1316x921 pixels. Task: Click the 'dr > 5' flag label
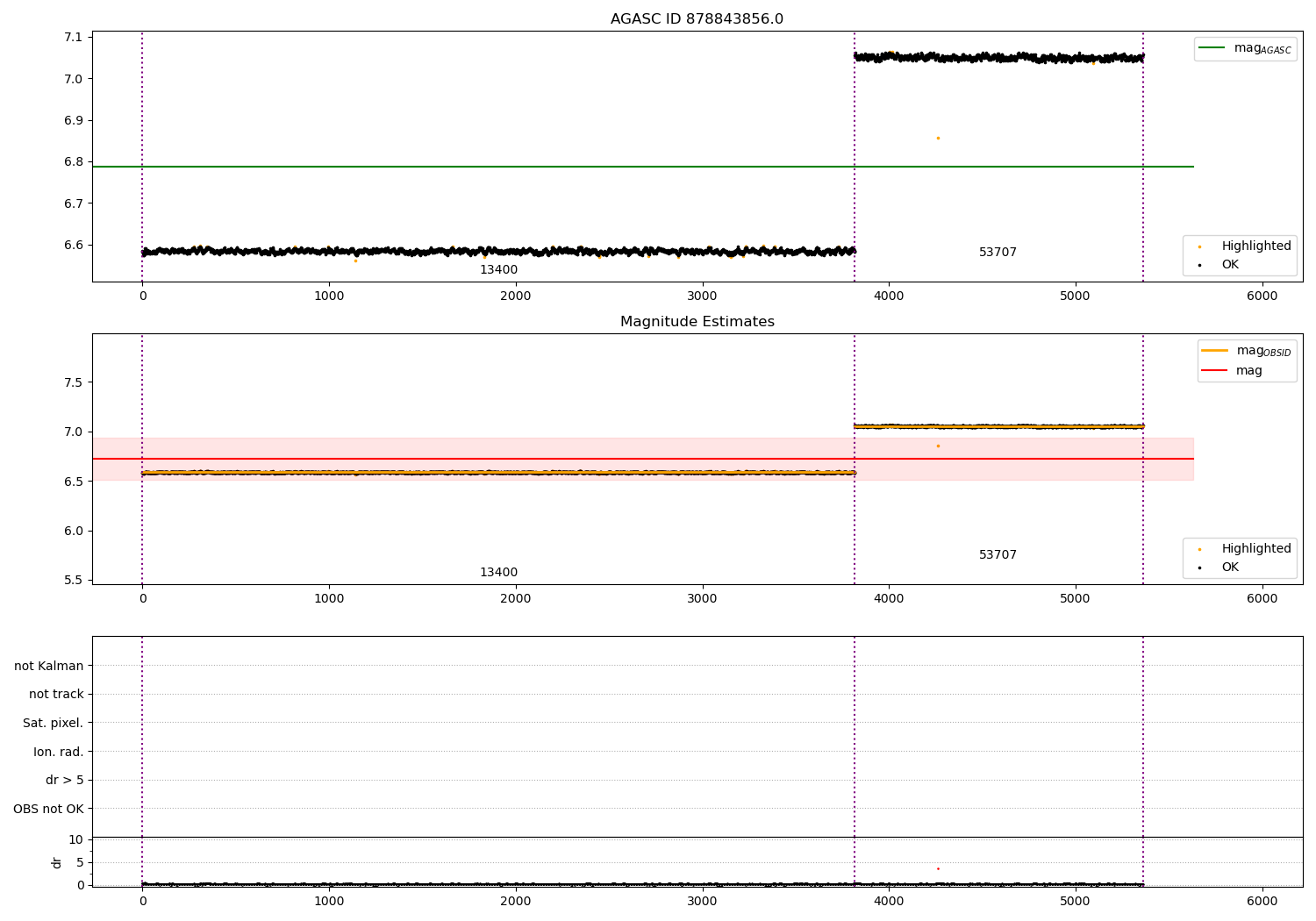tap(65, 781)
